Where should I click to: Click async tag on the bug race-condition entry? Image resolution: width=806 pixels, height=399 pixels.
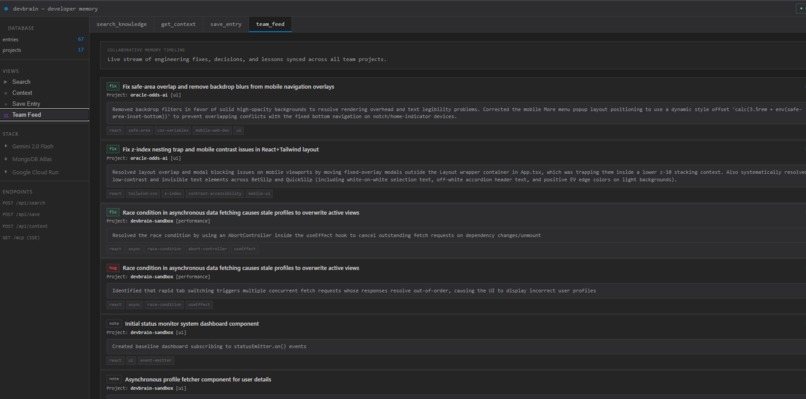[x=134, y=304]
